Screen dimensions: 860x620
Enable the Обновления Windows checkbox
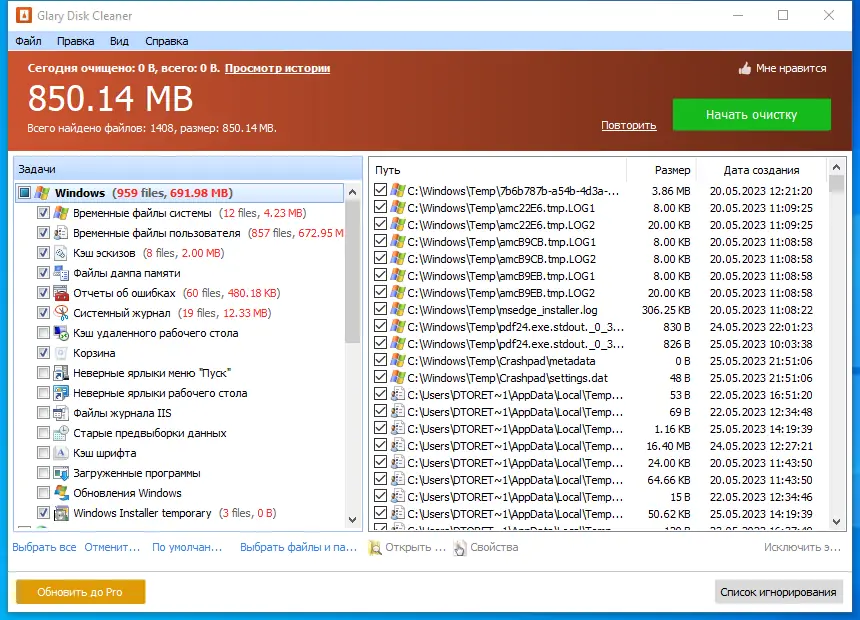(x=43, y=492)
